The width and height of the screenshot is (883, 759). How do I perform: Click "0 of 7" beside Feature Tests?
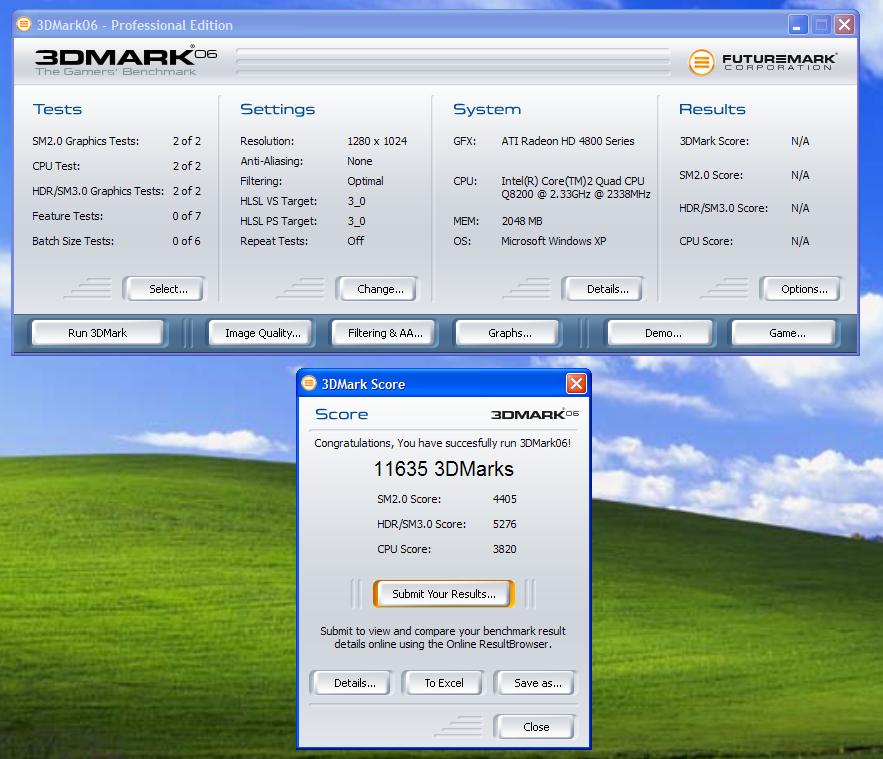point(186,216)
